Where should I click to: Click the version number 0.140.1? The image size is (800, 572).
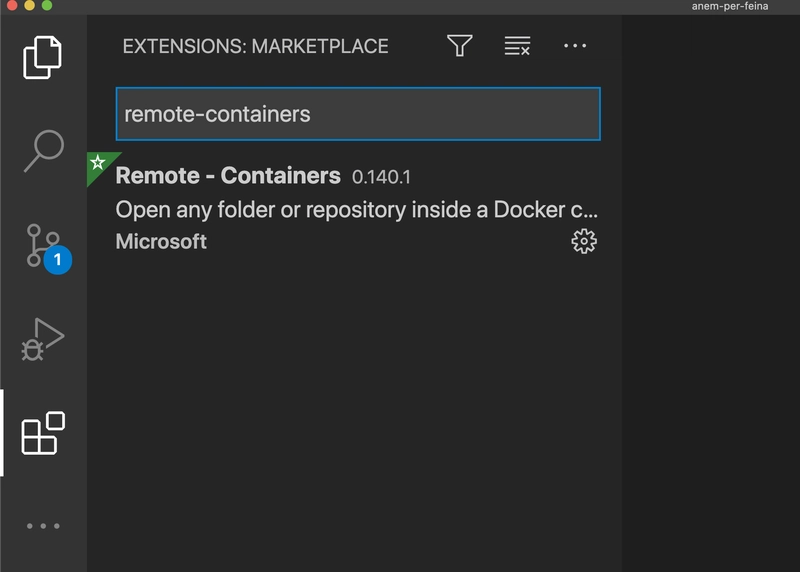pyautogui.click(x=381, y=177)
